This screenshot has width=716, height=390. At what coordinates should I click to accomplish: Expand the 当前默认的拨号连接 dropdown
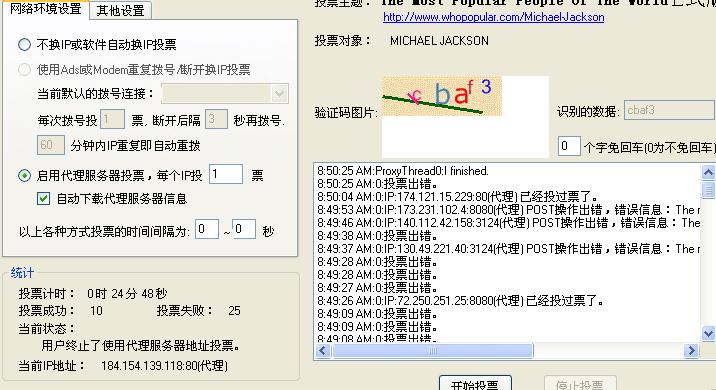point(279,94)
